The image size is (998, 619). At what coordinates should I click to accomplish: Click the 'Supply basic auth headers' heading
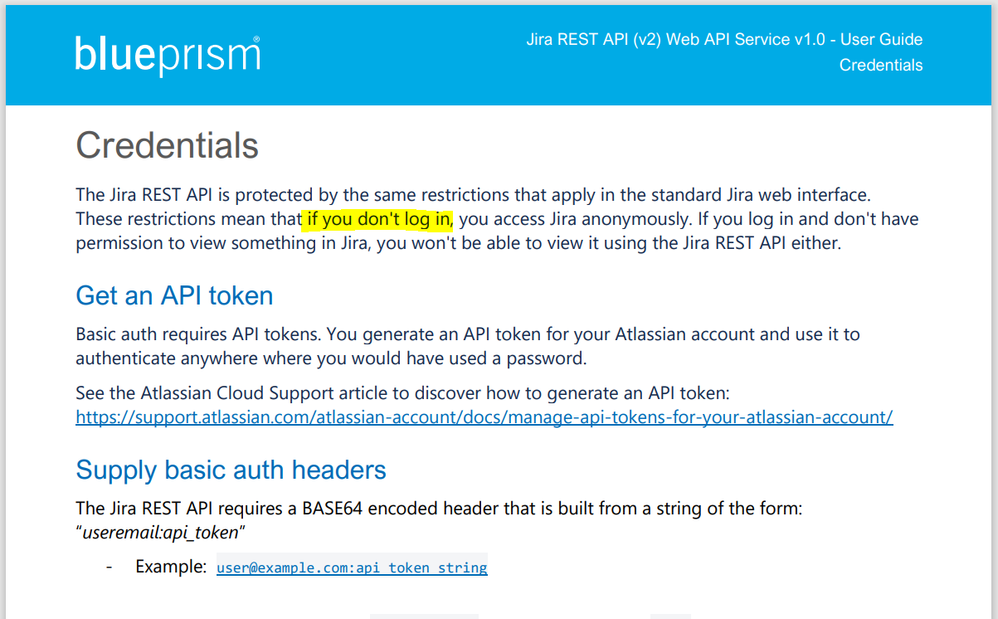231,470
